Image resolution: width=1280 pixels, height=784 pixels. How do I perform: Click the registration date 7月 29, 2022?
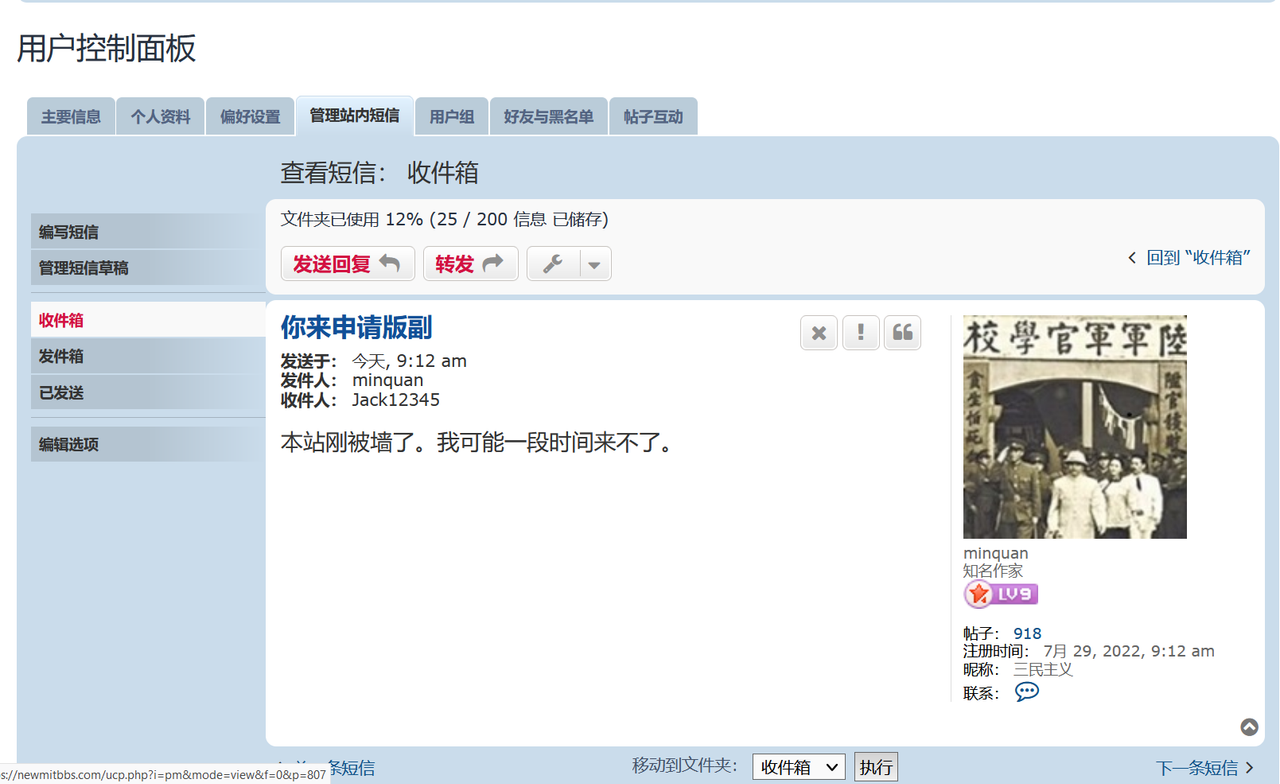pos(1128,651)
